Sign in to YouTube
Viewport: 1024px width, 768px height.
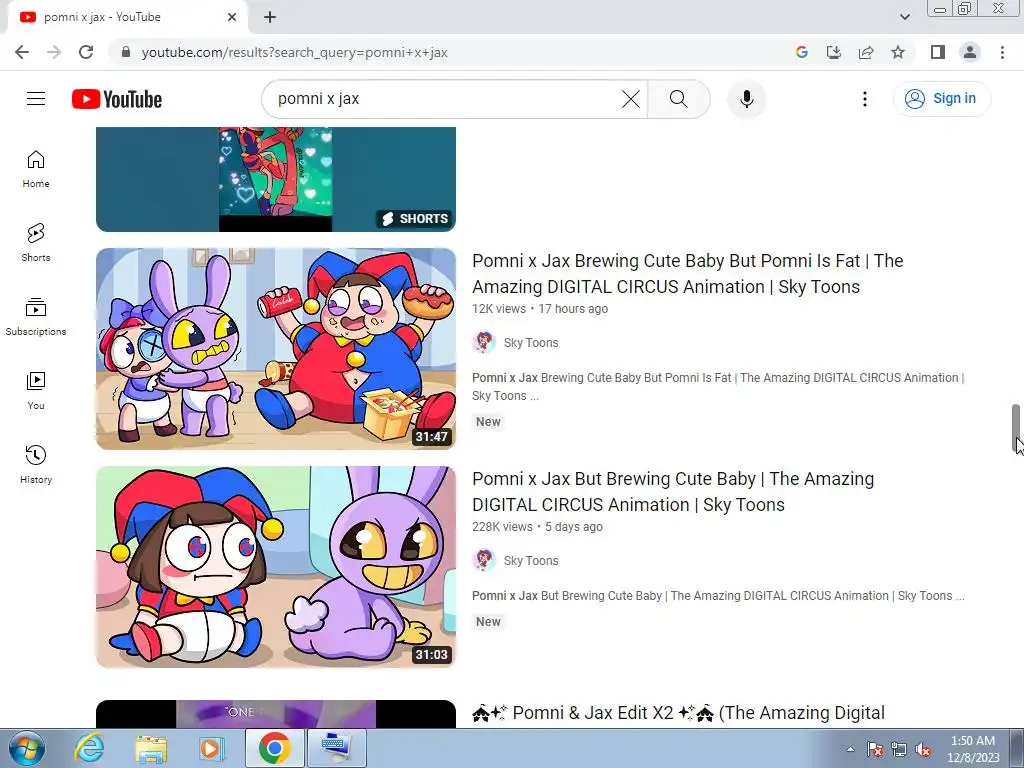941,99
